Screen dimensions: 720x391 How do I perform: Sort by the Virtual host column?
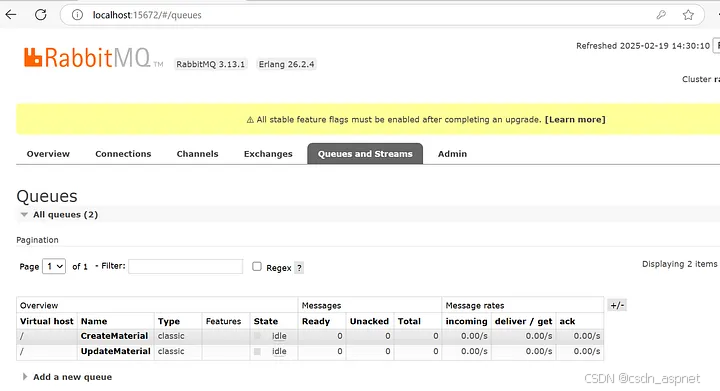[46, 321]
